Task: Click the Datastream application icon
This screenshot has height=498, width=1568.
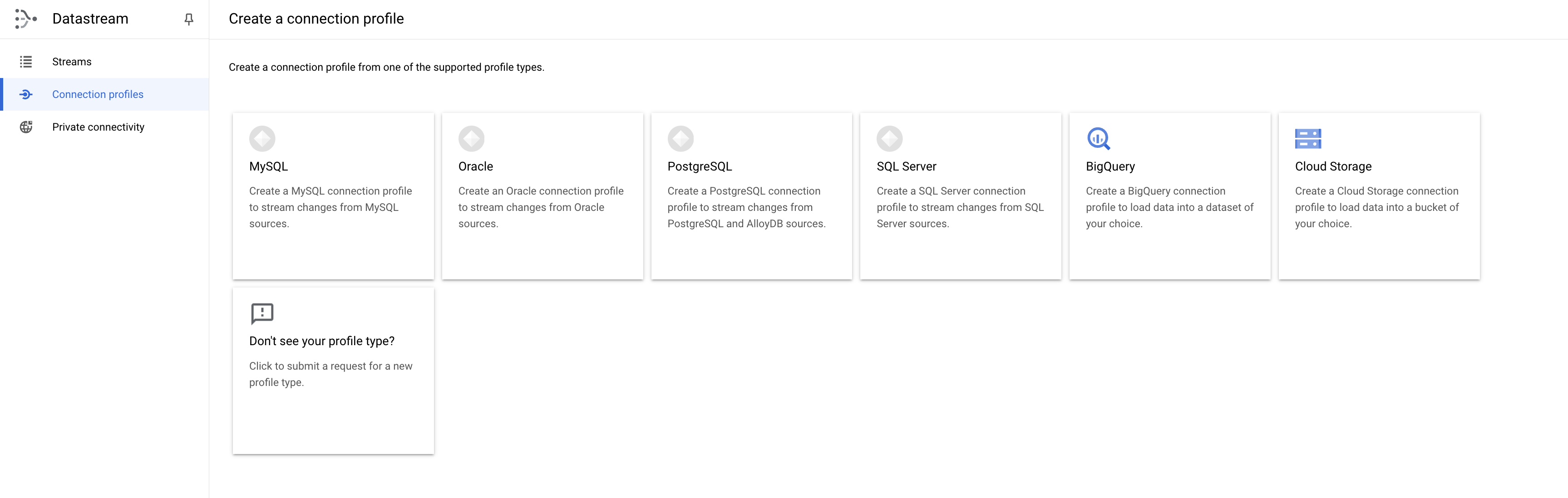Action: pyautogui.click(x=25, y=18)
